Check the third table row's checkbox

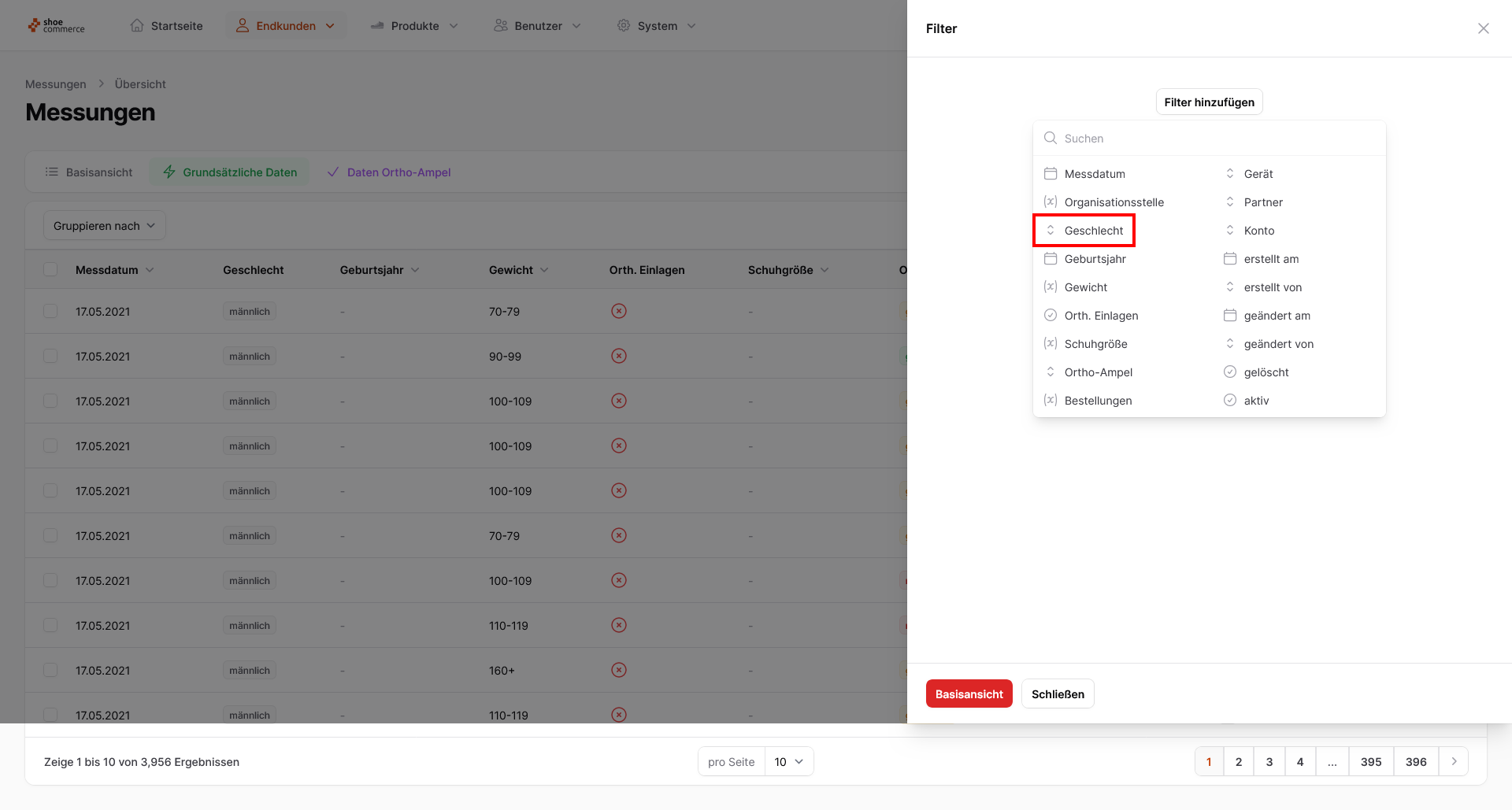click(x=50, y=401)
